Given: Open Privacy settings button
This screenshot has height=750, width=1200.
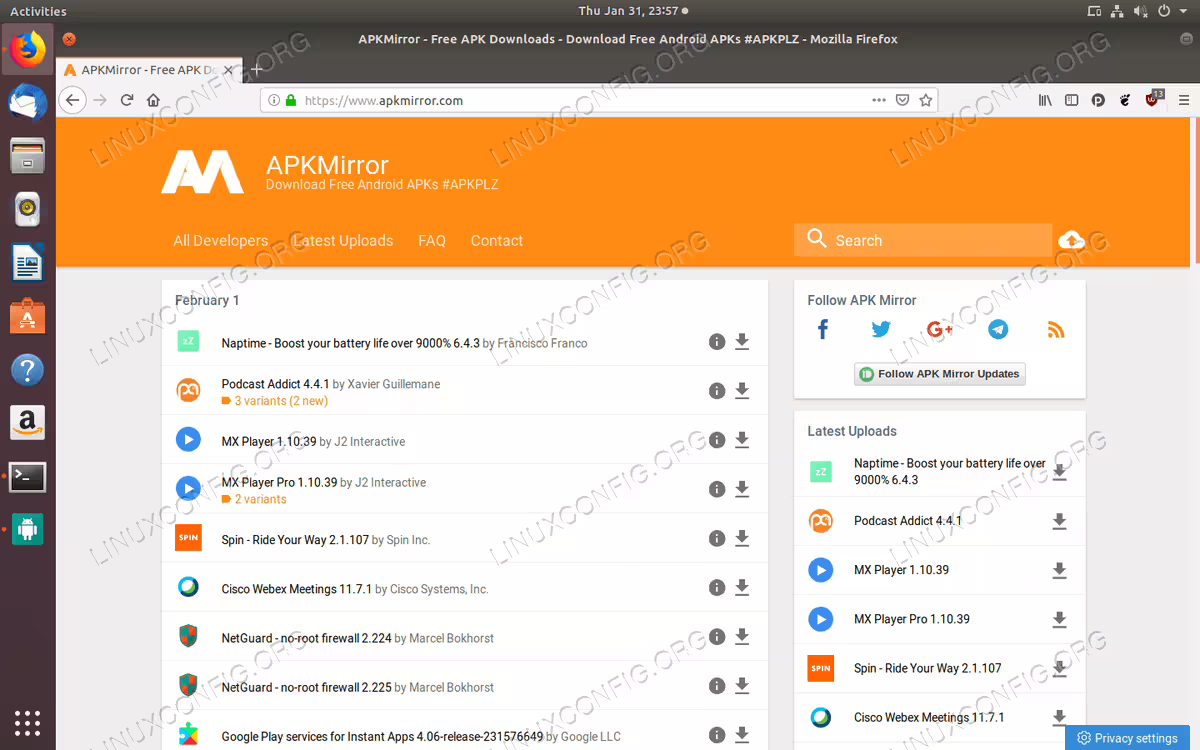Looking at the screenshot, I should pos(1126,738).
